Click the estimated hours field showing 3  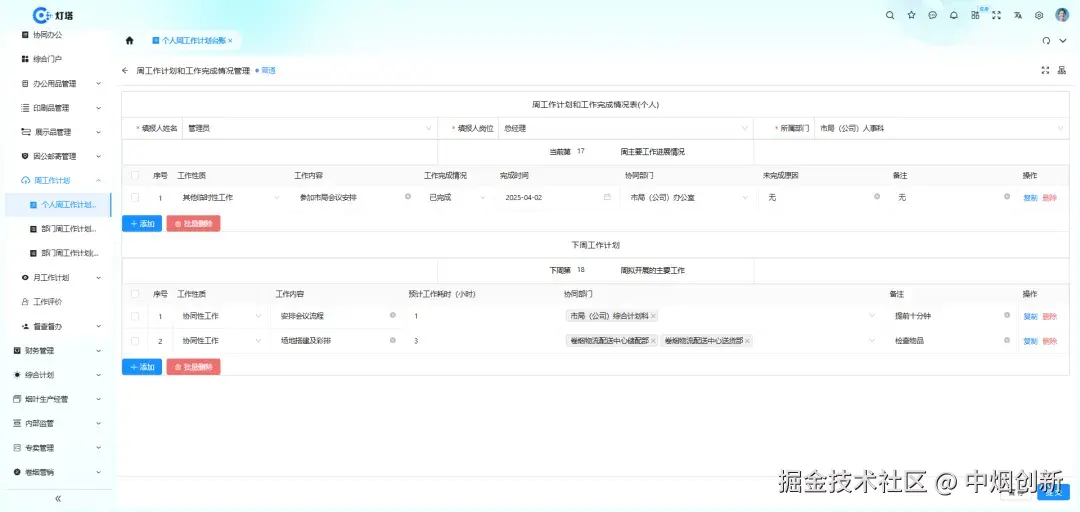pyautogui.click(x=482, y=340)
